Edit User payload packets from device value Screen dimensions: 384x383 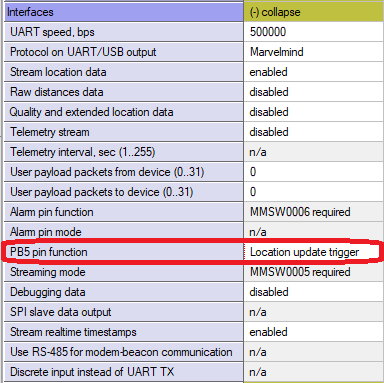[313, 172]
